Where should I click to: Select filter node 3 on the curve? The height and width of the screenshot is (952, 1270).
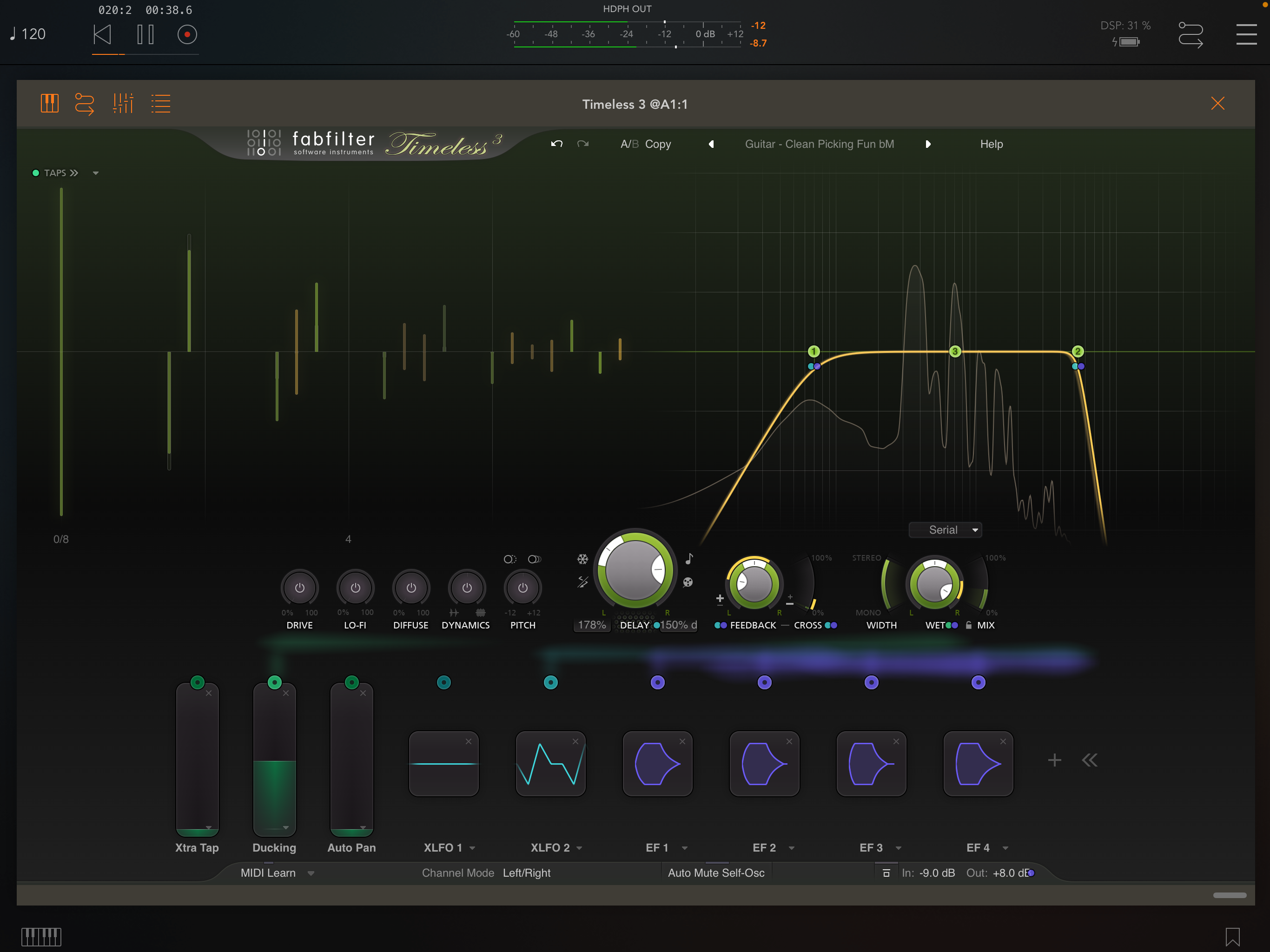pyautogui.click(x=955, y=351)
